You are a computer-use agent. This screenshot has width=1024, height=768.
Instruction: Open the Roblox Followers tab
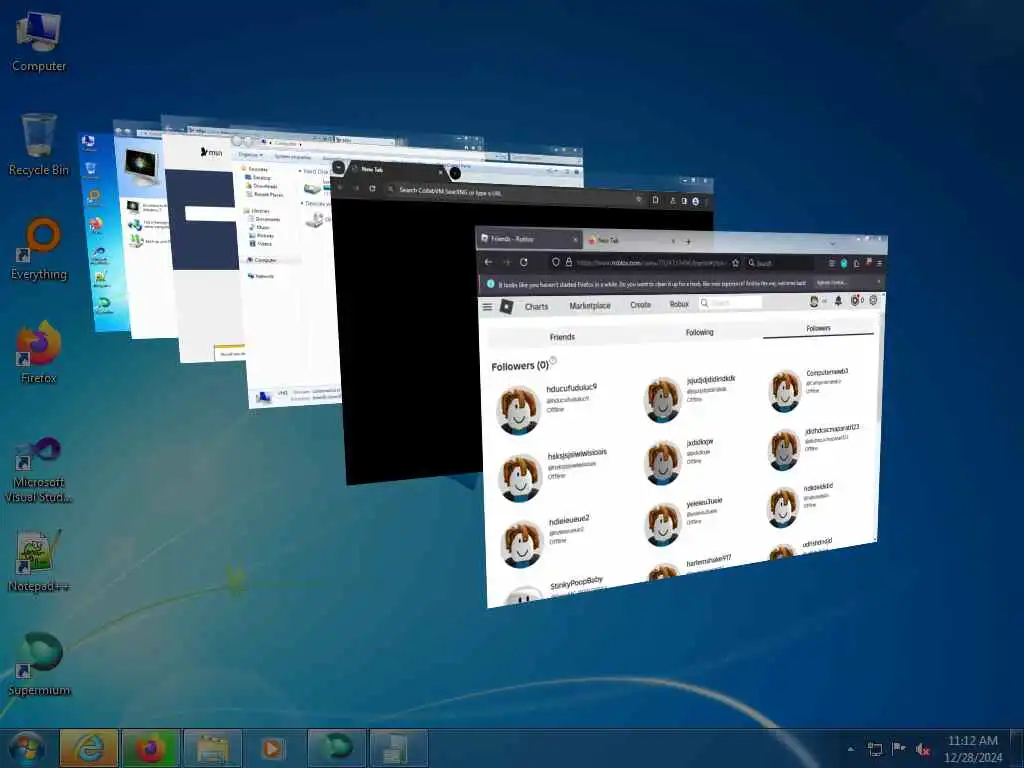[818, 328]
